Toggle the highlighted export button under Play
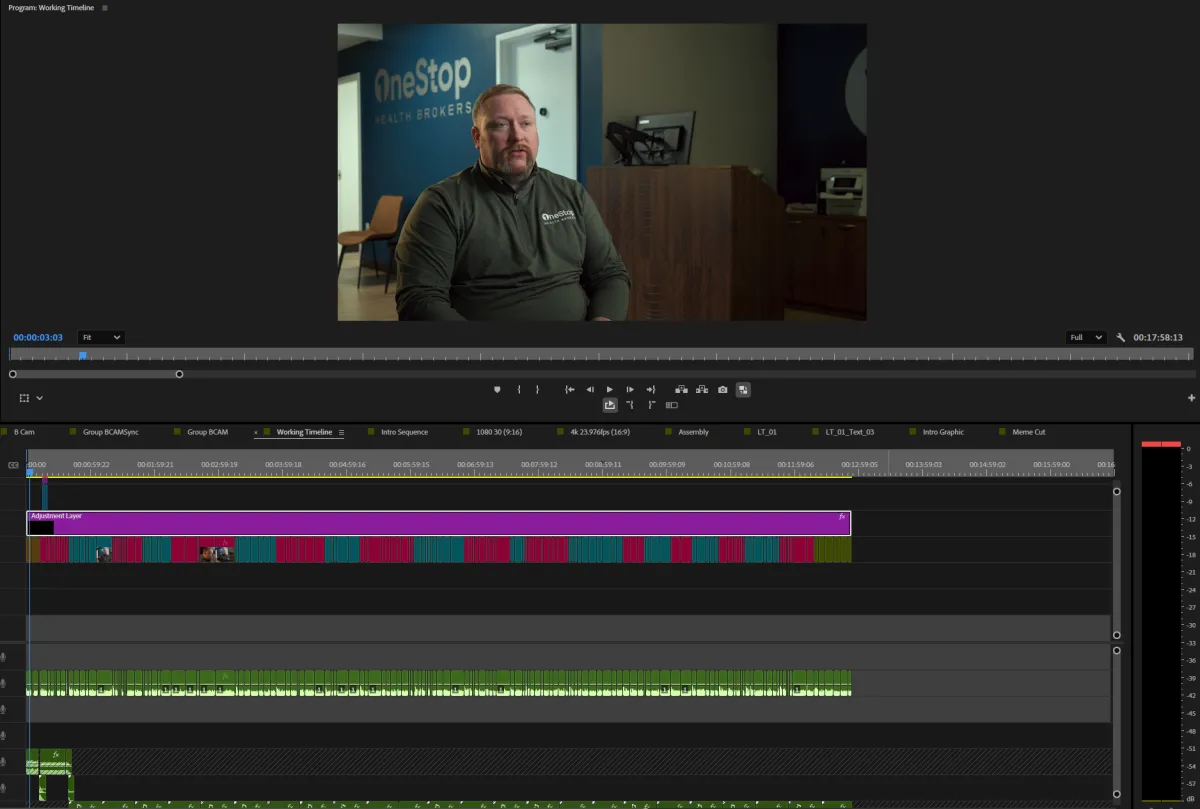 610,405
